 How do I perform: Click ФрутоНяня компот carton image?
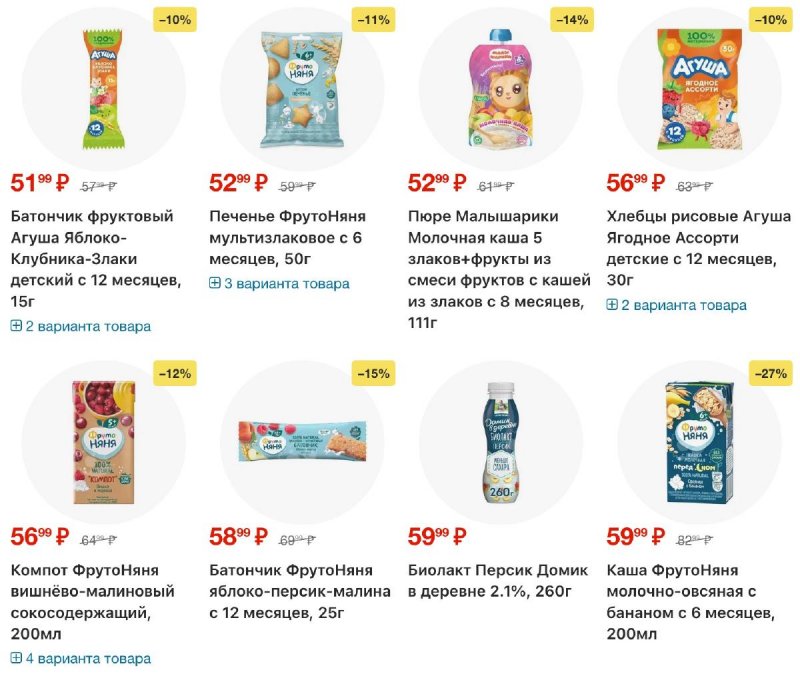point(102,440)
